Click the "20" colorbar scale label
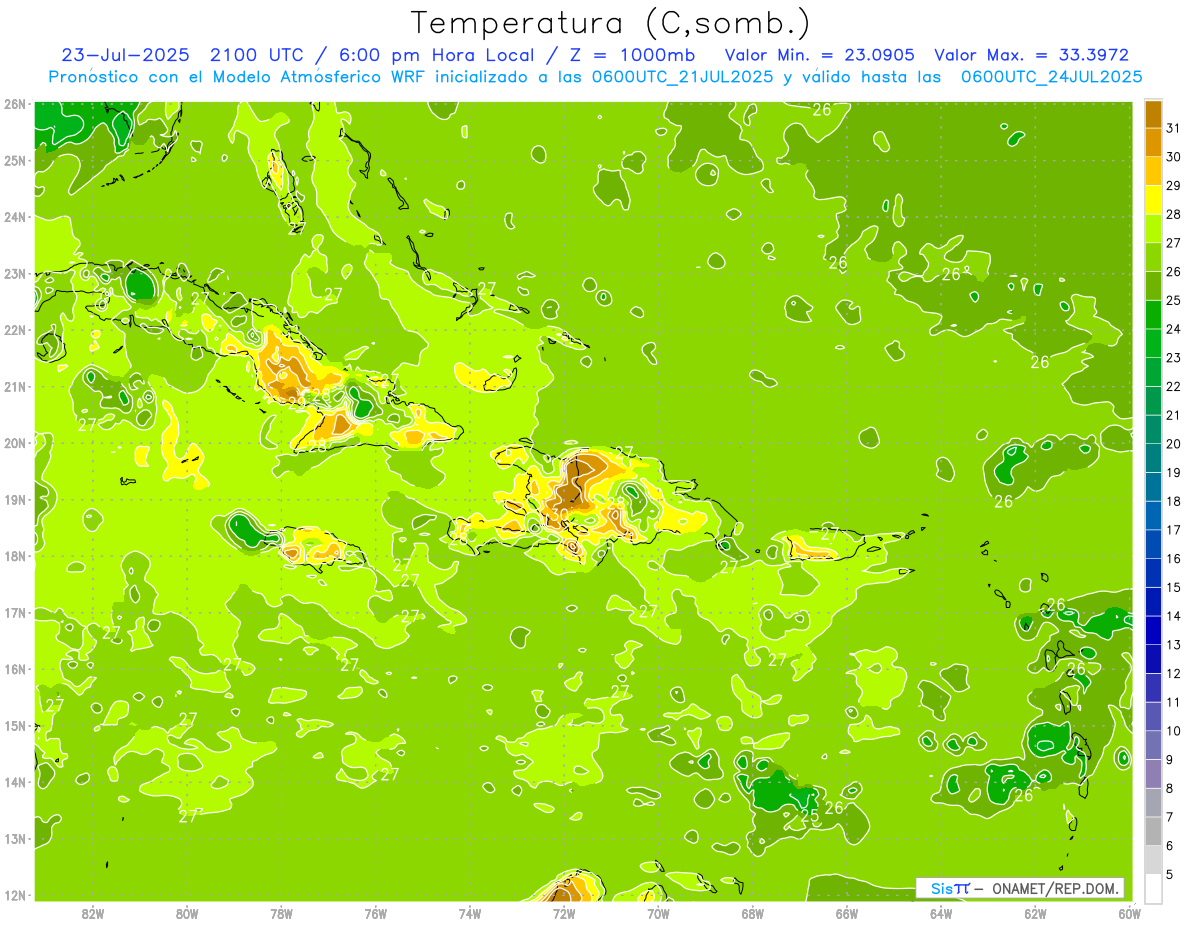1200x927 pixels. [x=1174, y=443]
